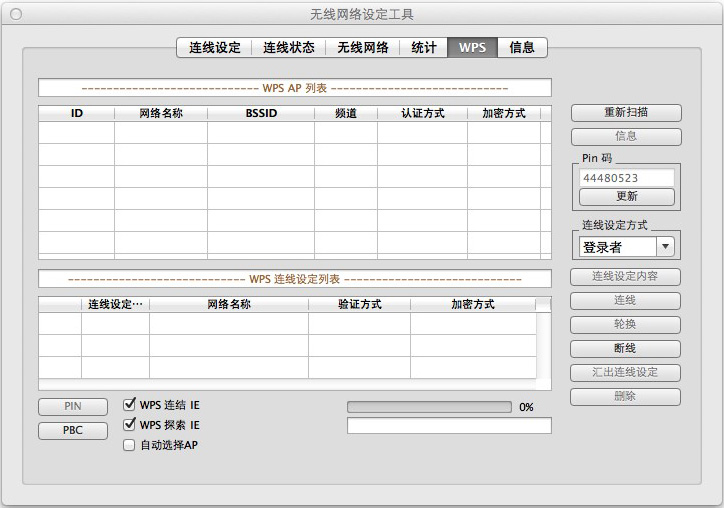Click the BSSID column header
Screen dimensions: 724x508
pos(261,114)
